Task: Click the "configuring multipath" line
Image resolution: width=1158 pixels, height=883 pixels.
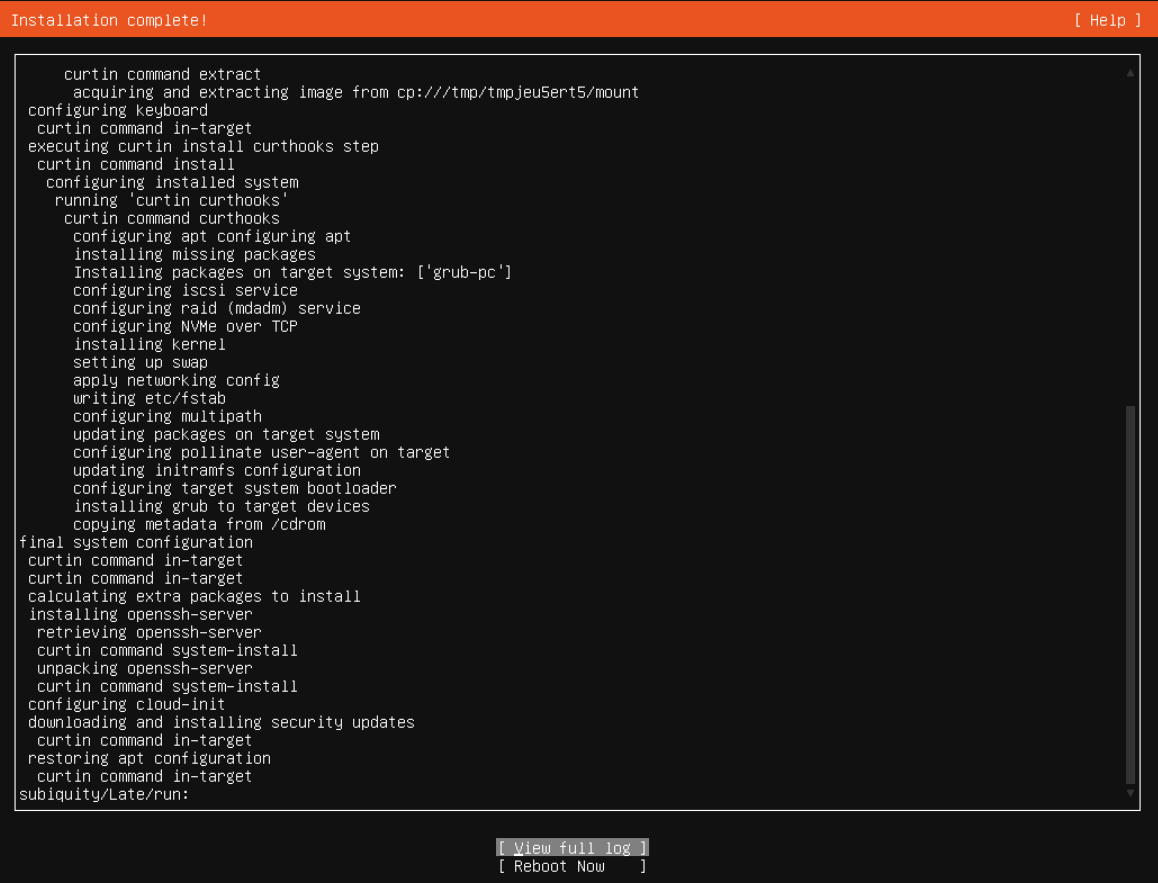Action: click(x=167, y=416)
